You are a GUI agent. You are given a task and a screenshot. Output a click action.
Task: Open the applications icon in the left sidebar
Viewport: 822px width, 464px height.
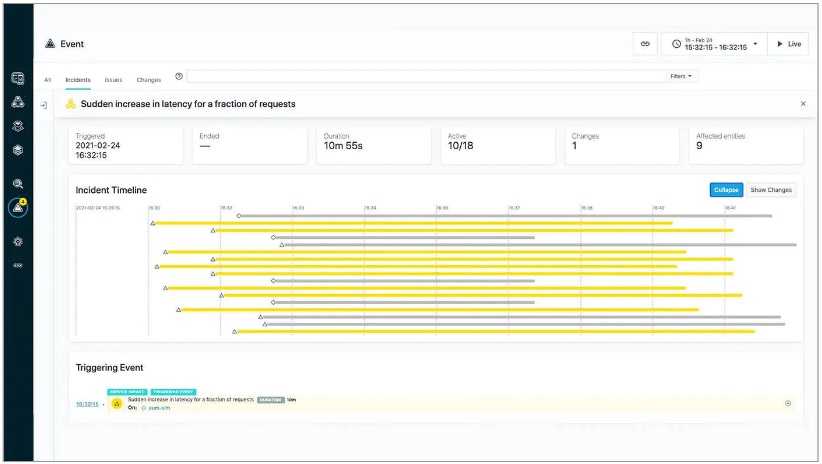pyautogui.click(x=18, y=102)
